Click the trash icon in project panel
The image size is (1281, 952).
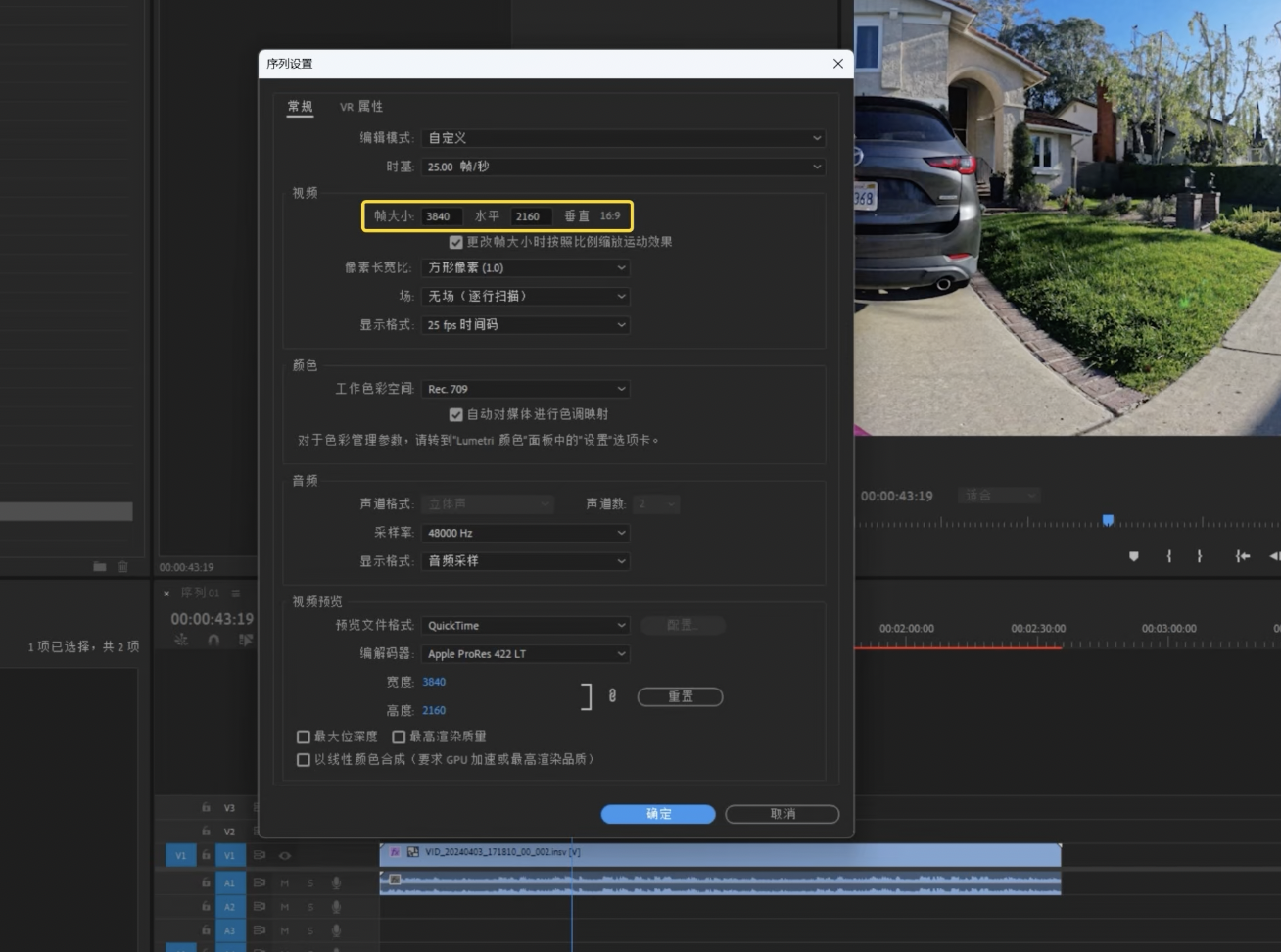click(x=122, y=567)
